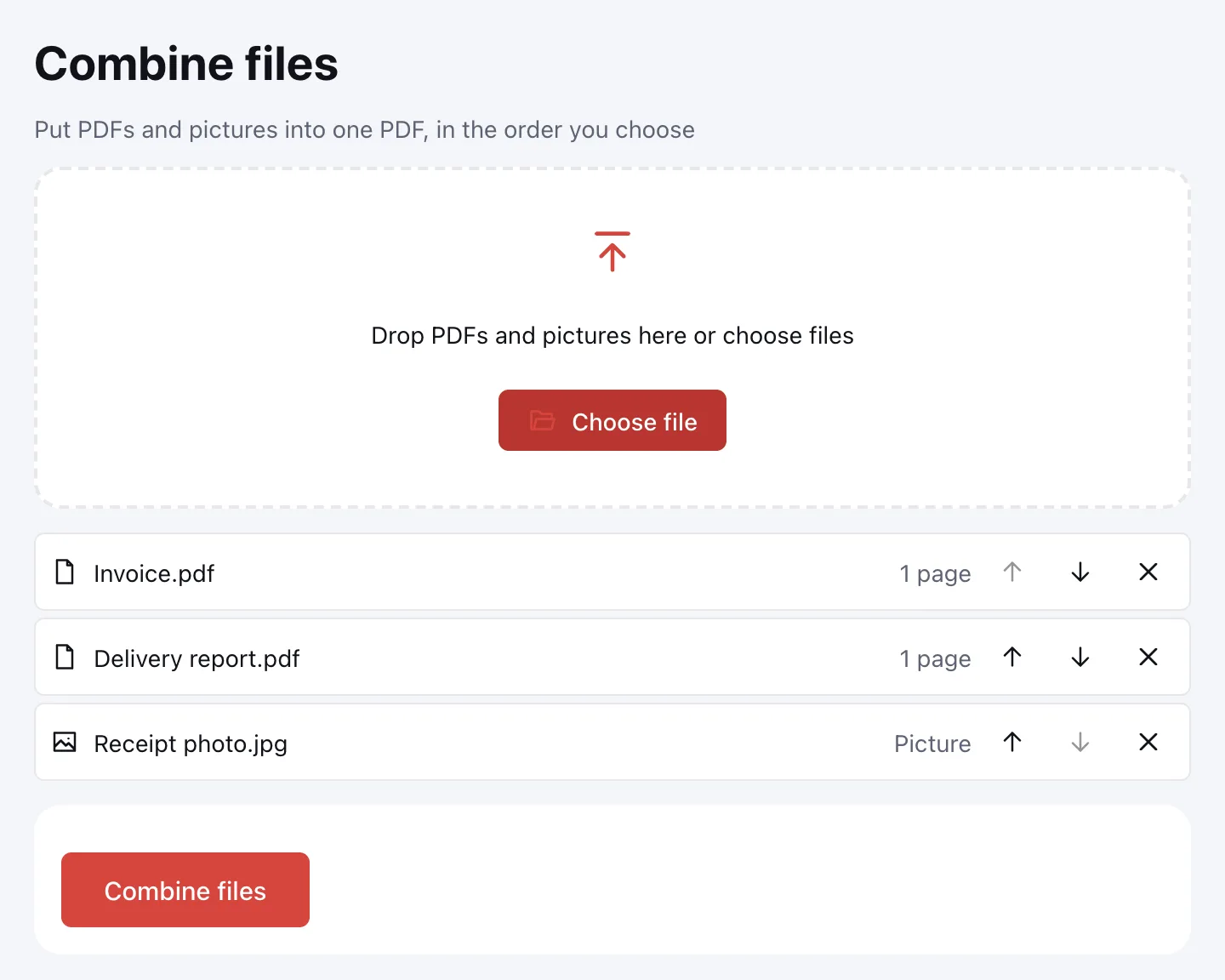
Task: Click the 'Put PDFs and pictures into one PDF' subtitle
Action: coord(231,129)
